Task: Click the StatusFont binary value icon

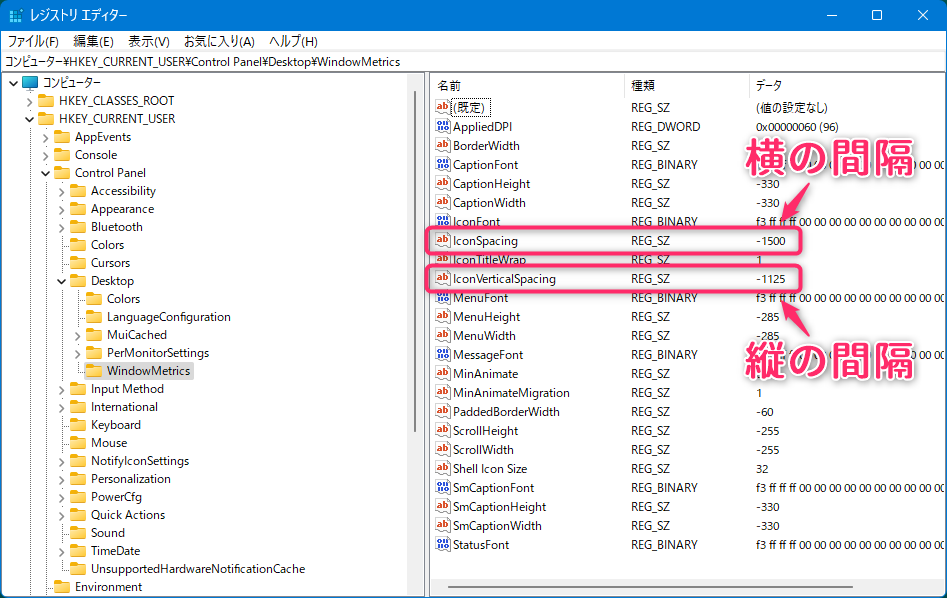Action: click(x=444, y=544)
